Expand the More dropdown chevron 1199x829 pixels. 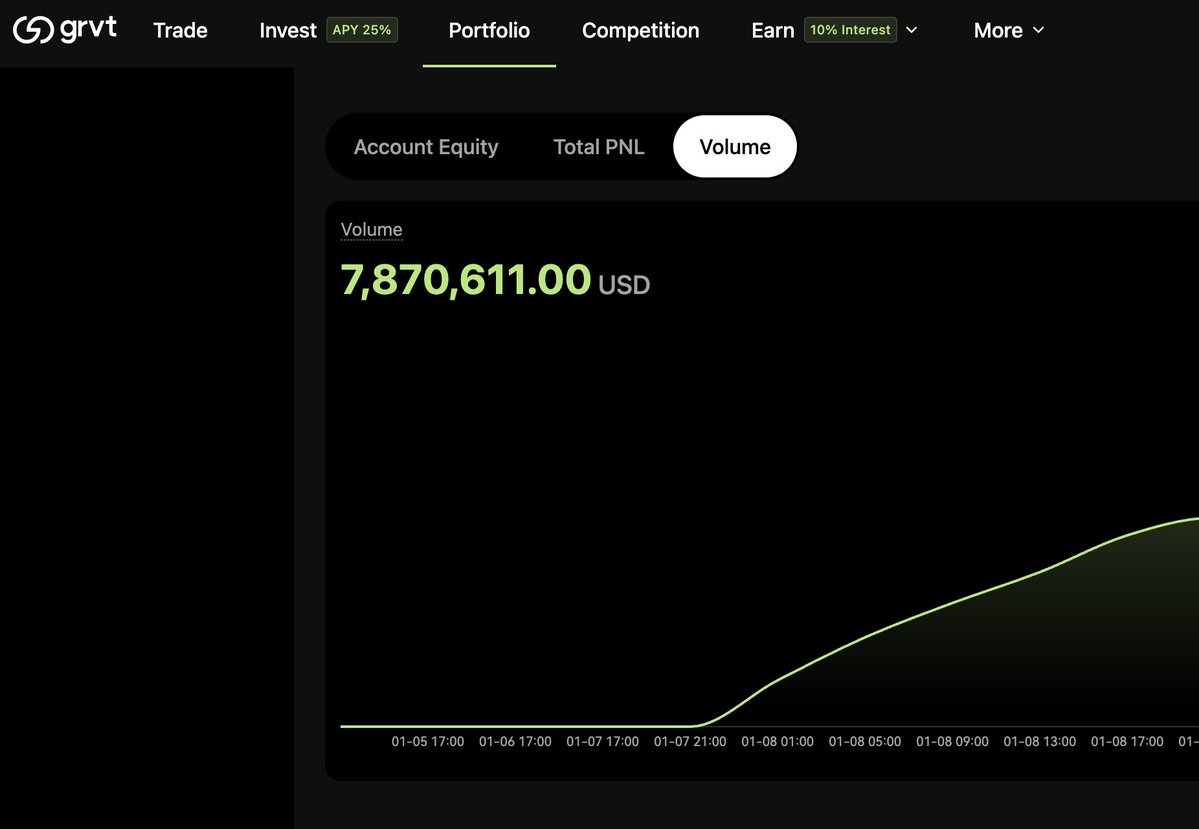(x=1038, y=30)
